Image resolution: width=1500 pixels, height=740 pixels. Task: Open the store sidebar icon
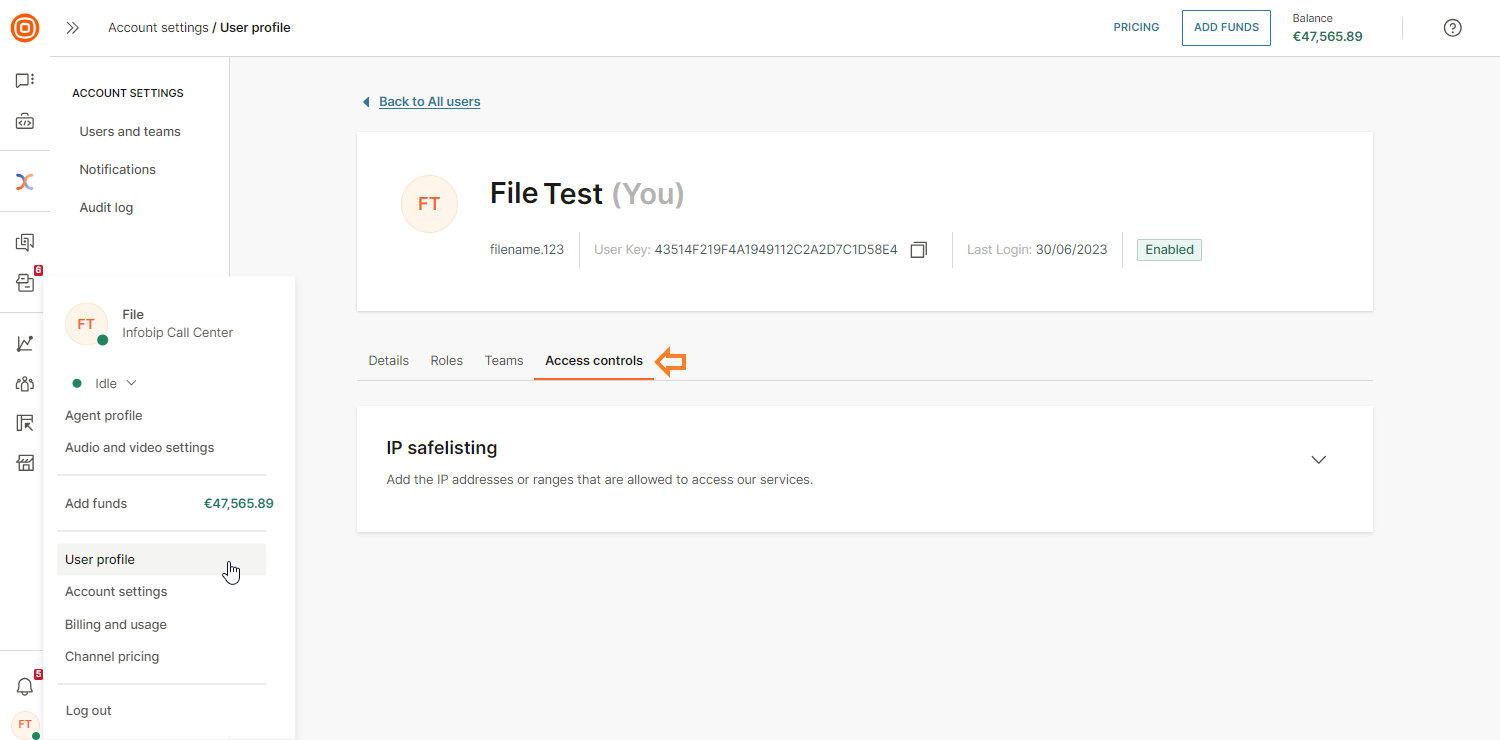tap(25, 463)
